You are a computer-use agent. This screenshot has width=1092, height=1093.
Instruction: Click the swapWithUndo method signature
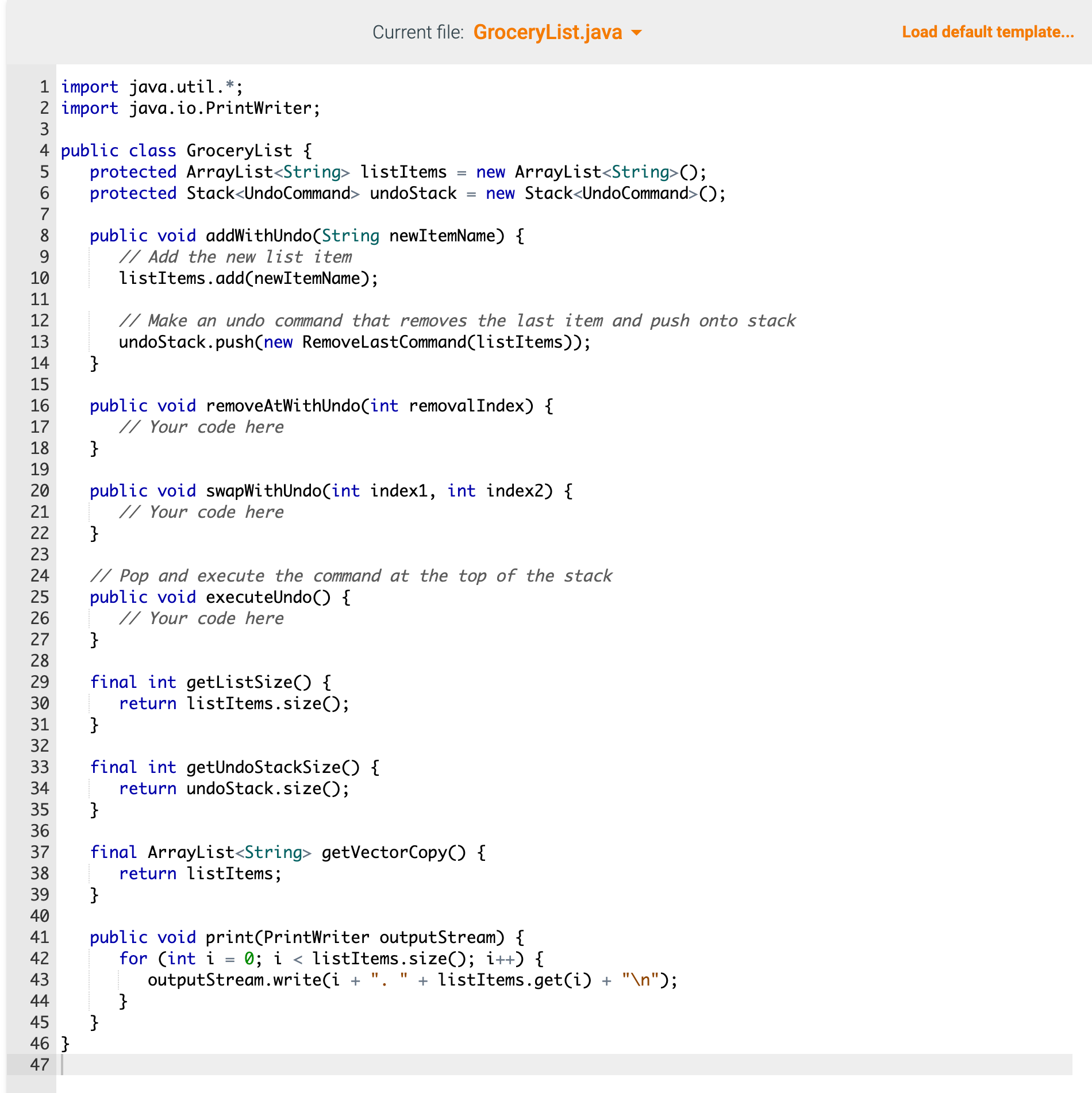[331, 491]
